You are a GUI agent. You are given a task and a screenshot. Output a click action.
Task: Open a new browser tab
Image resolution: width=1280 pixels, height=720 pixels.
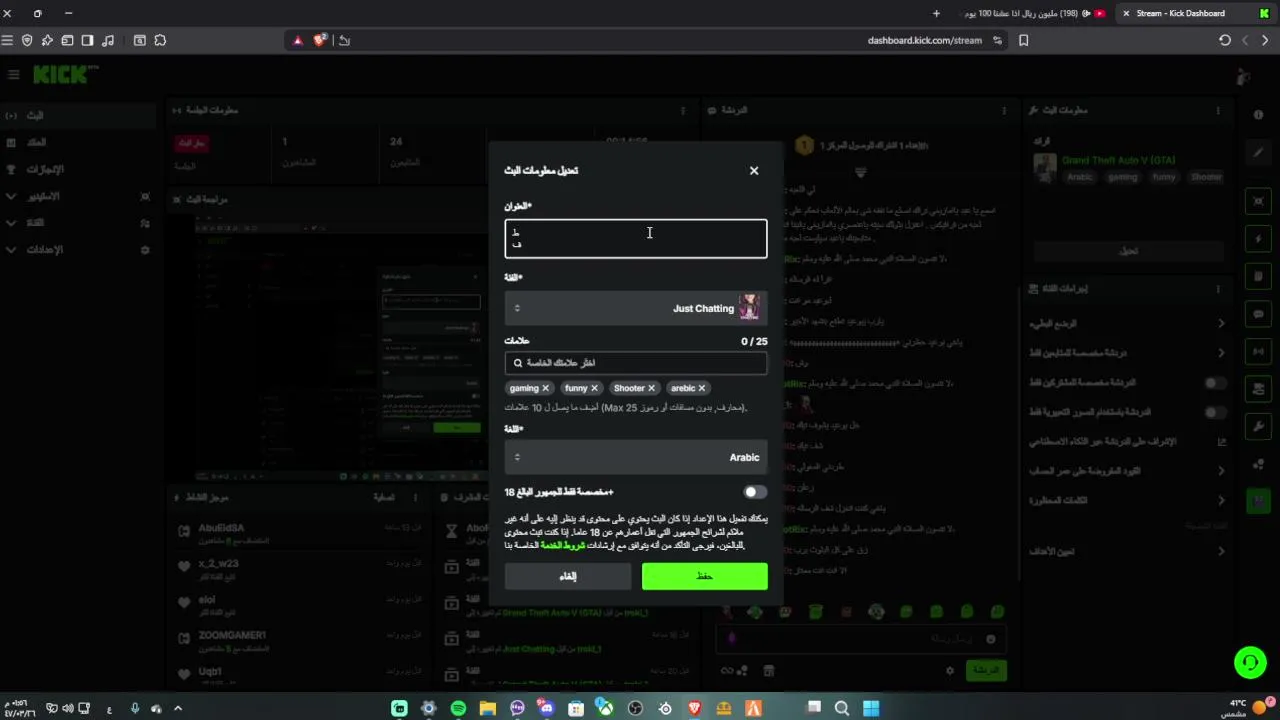tap(936, 13)
